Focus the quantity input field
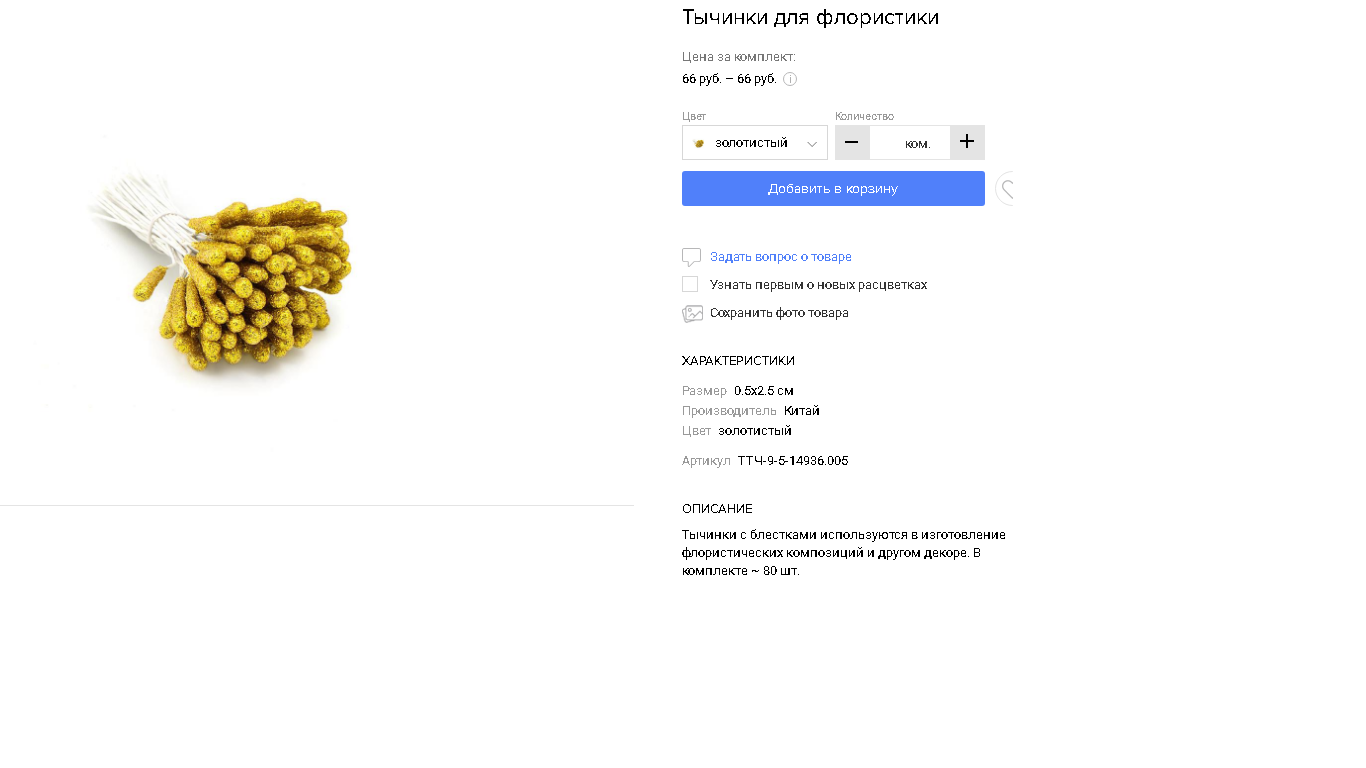 tap(910, 142)
